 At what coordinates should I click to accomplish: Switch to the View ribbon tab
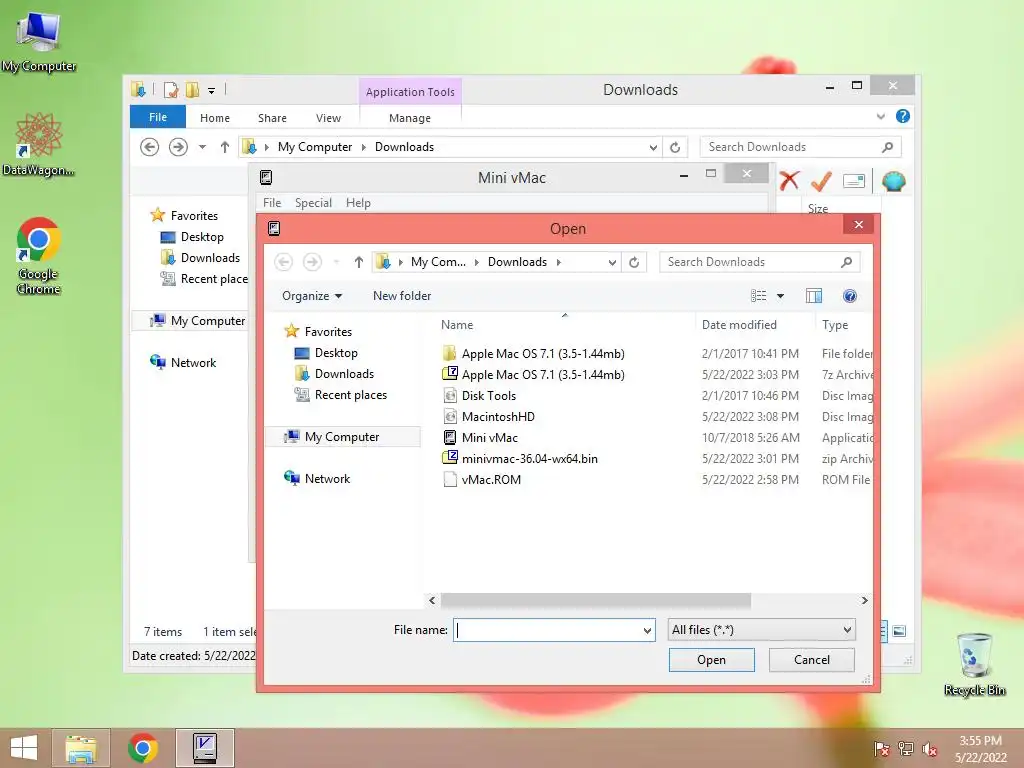click(x=328, y=118)
